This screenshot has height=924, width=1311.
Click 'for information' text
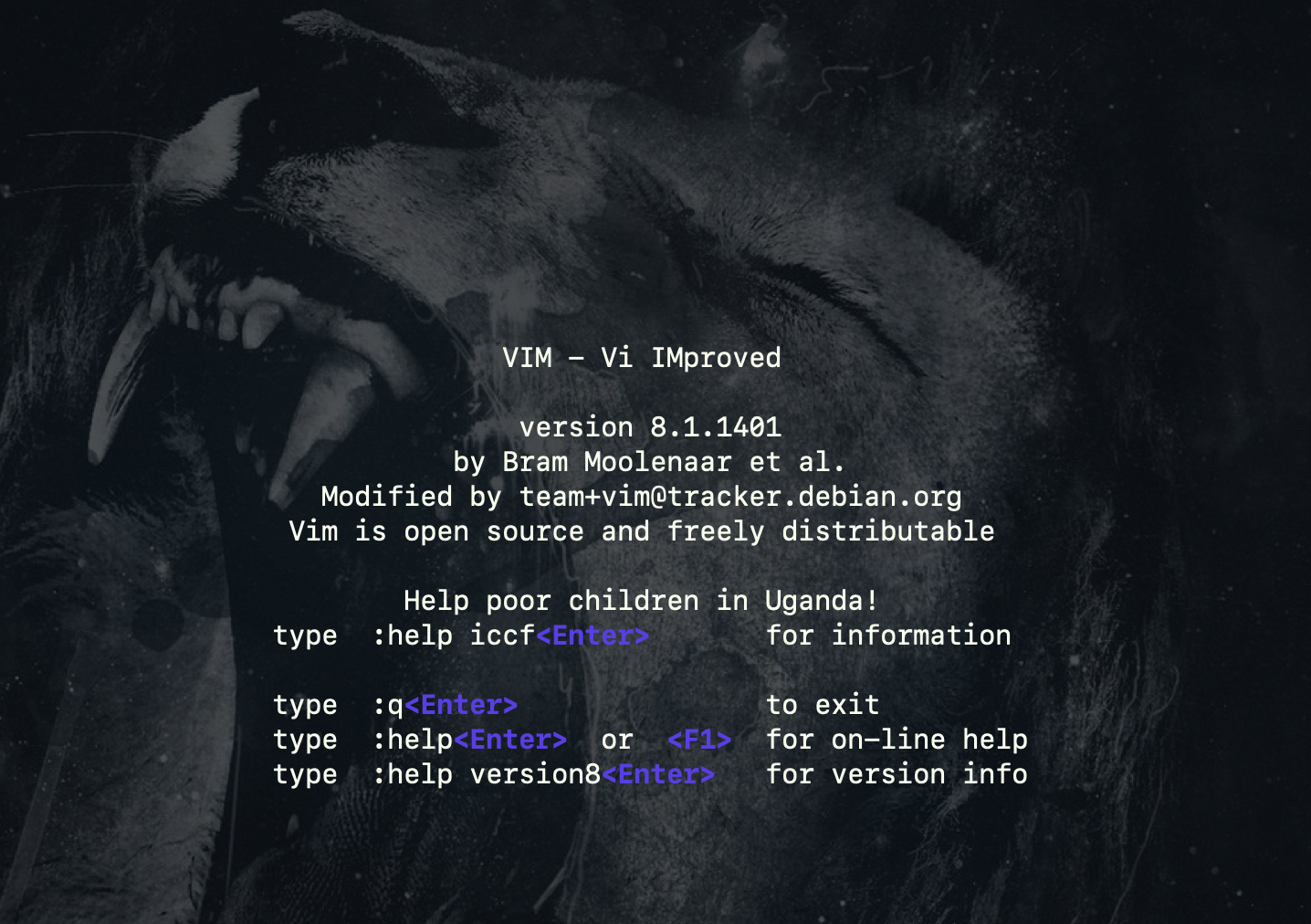click(888, 635)
